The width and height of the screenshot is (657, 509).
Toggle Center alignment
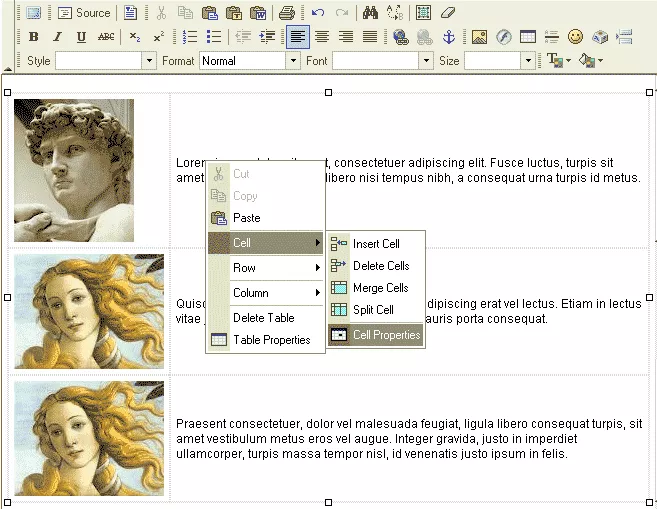click(322, 37)
